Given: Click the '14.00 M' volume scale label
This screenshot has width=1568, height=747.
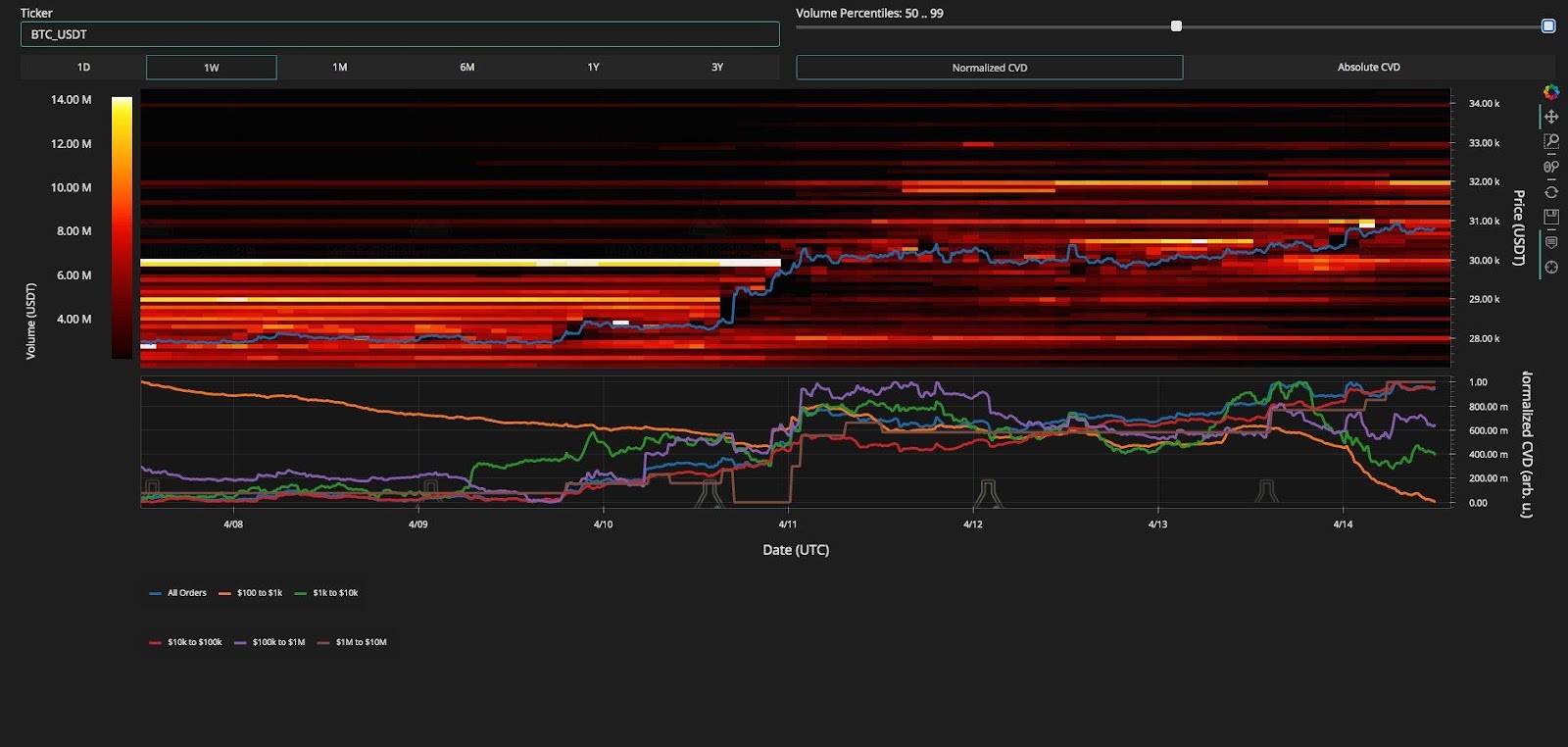Looking at the screenshot, I should point(72,100).
